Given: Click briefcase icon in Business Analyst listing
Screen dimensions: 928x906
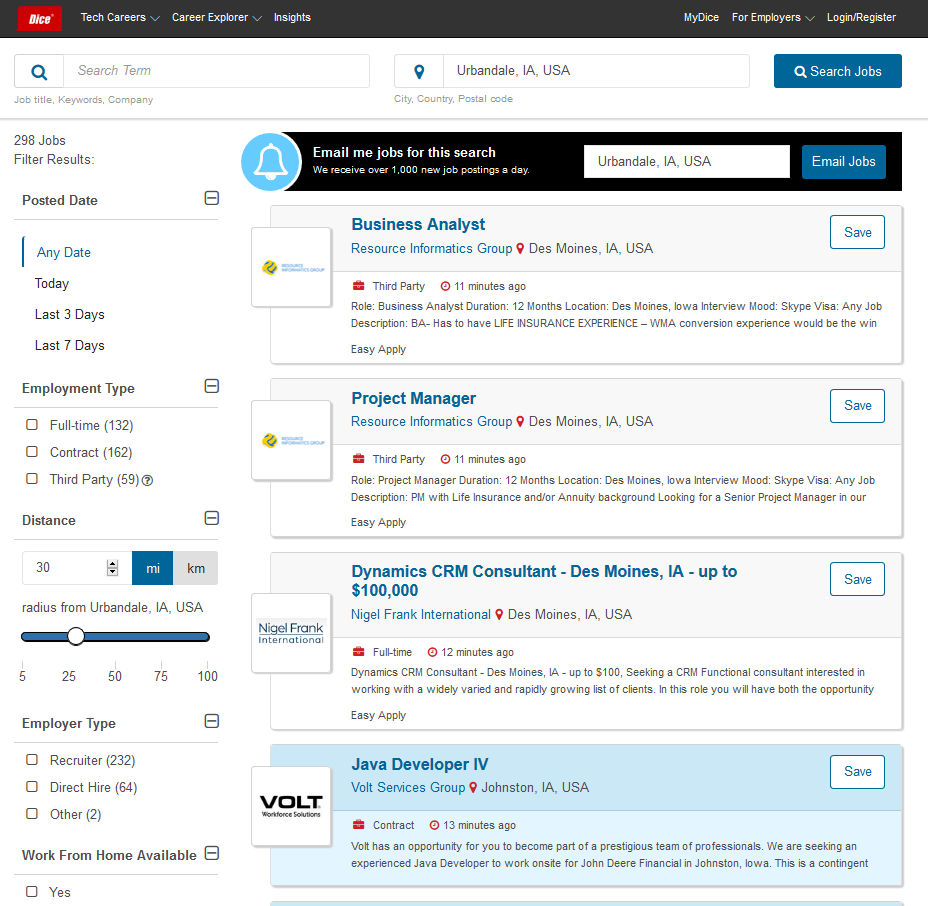Looking at the screenshot, I should (359, 286).
